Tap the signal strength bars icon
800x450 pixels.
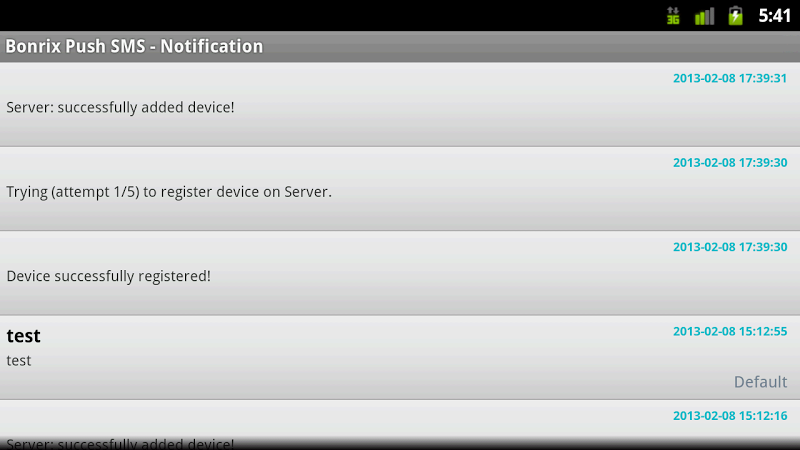pyautogui.click(x=704, y=16)
